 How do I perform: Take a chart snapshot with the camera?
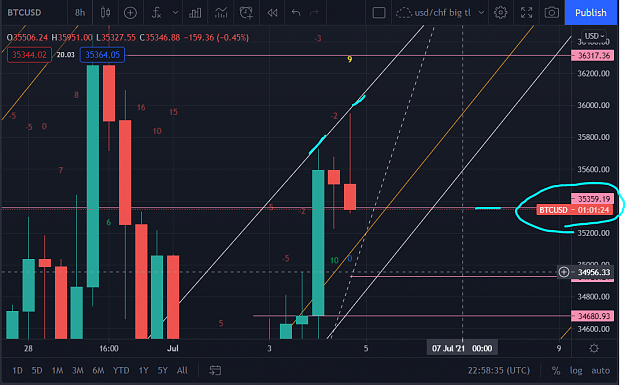click(x=552, y=13)
